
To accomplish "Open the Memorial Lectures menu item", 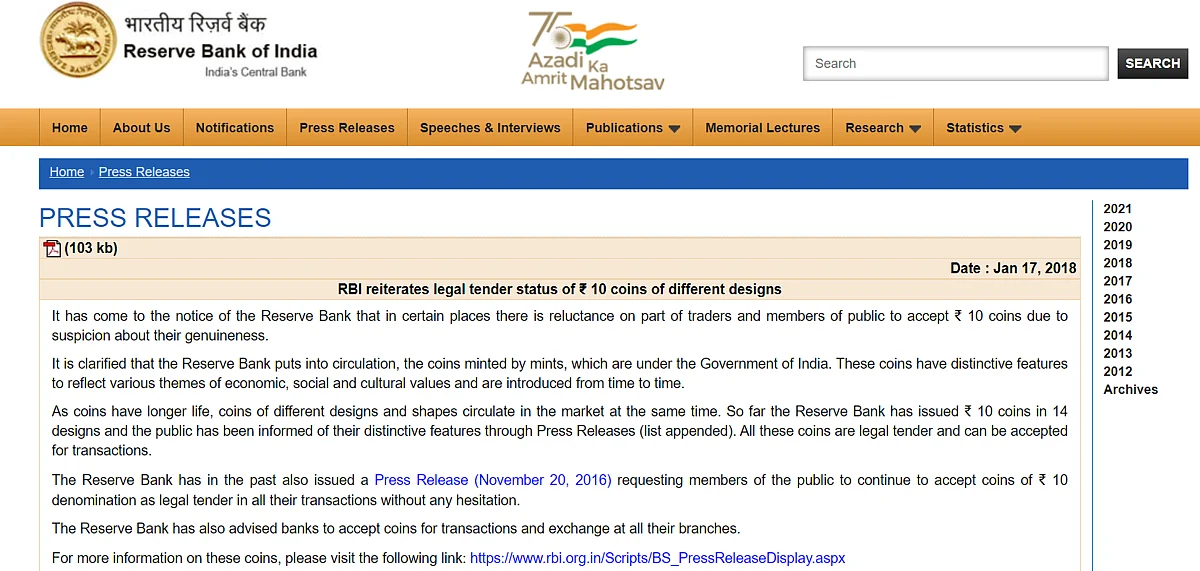I will (x=762, y=128).
